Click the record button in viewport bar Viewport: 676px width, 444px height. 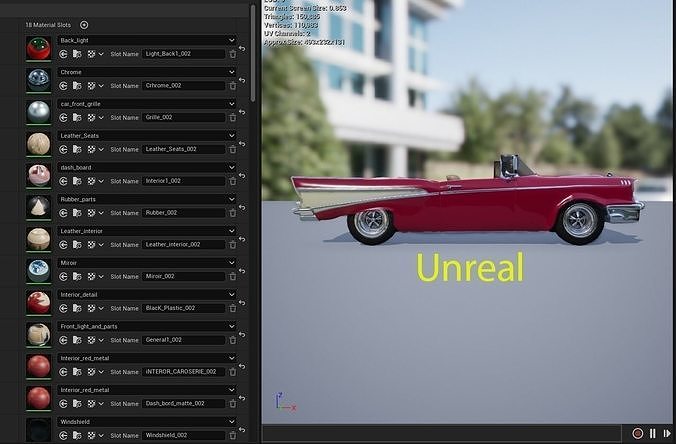click(x=638, y=433)
